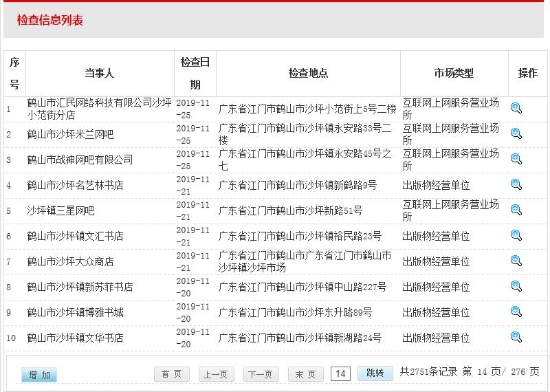Click the 检查信息列表 heading

pos(50,20)
